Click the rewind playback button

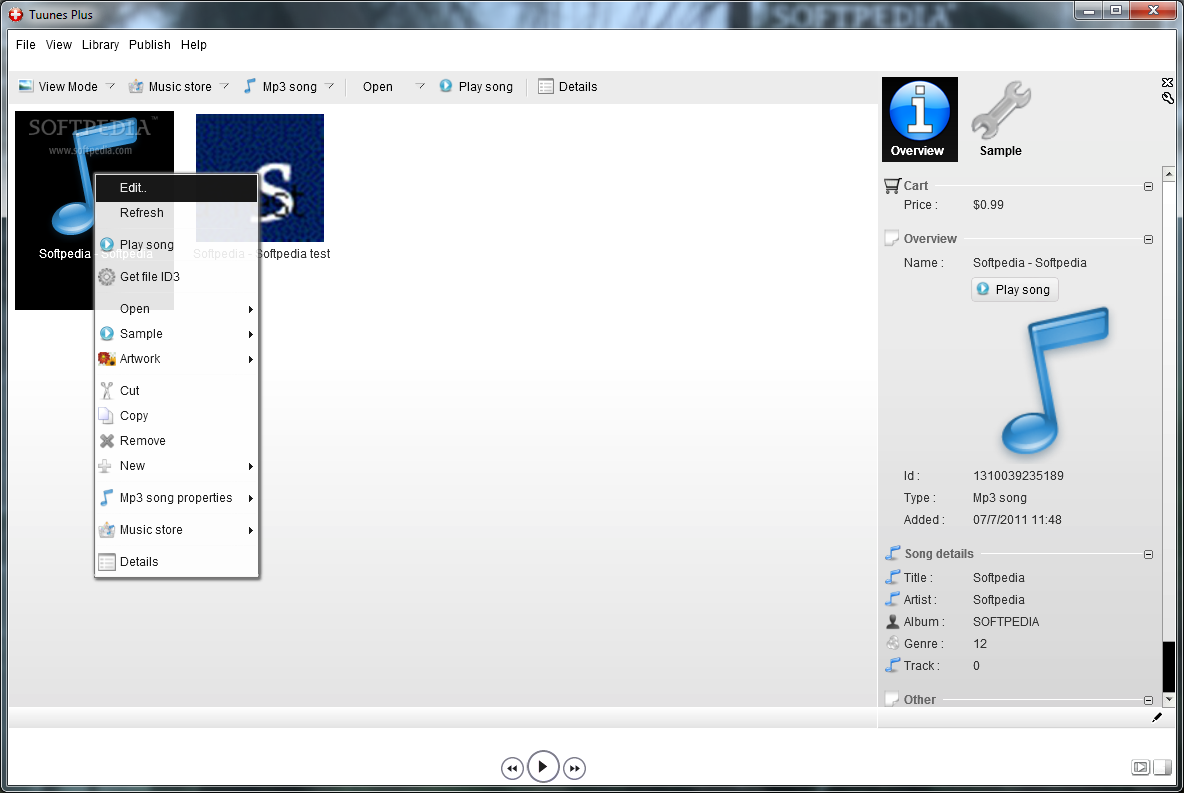[512, 768]
